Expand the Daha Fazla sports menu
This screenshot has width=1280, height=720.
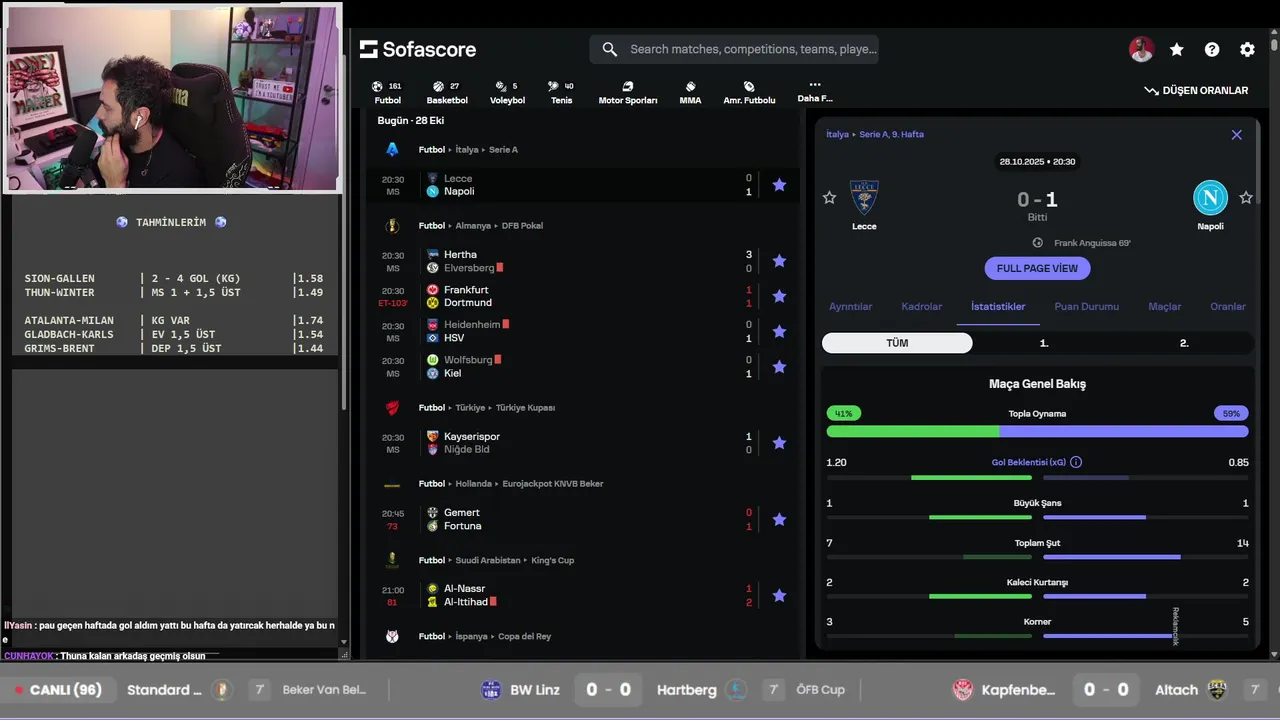815,91
